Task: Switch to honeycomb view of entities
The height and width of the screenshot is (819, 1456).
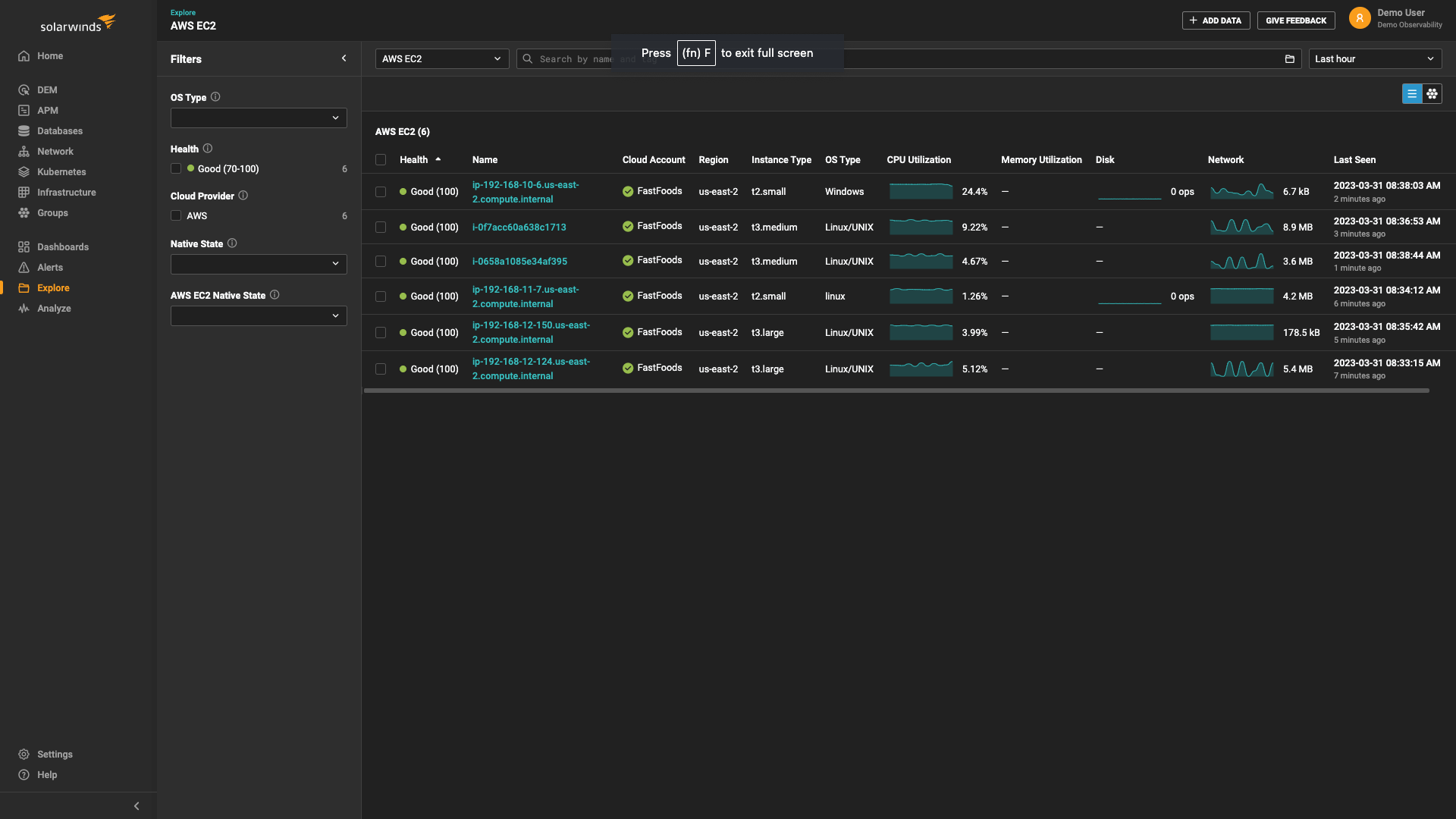Action: point(1432,93)
